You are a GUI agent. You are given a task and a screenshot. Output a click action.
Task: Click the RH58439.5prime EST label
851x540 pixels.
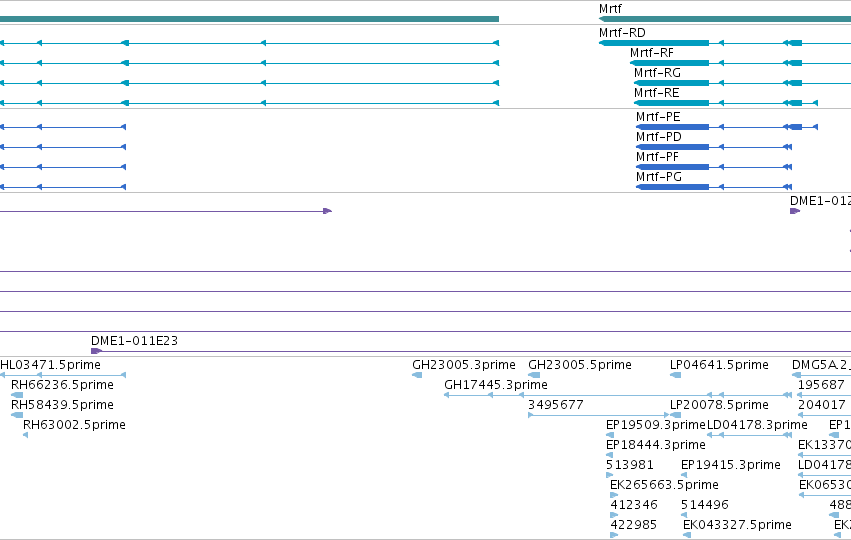tap(62, 405)
